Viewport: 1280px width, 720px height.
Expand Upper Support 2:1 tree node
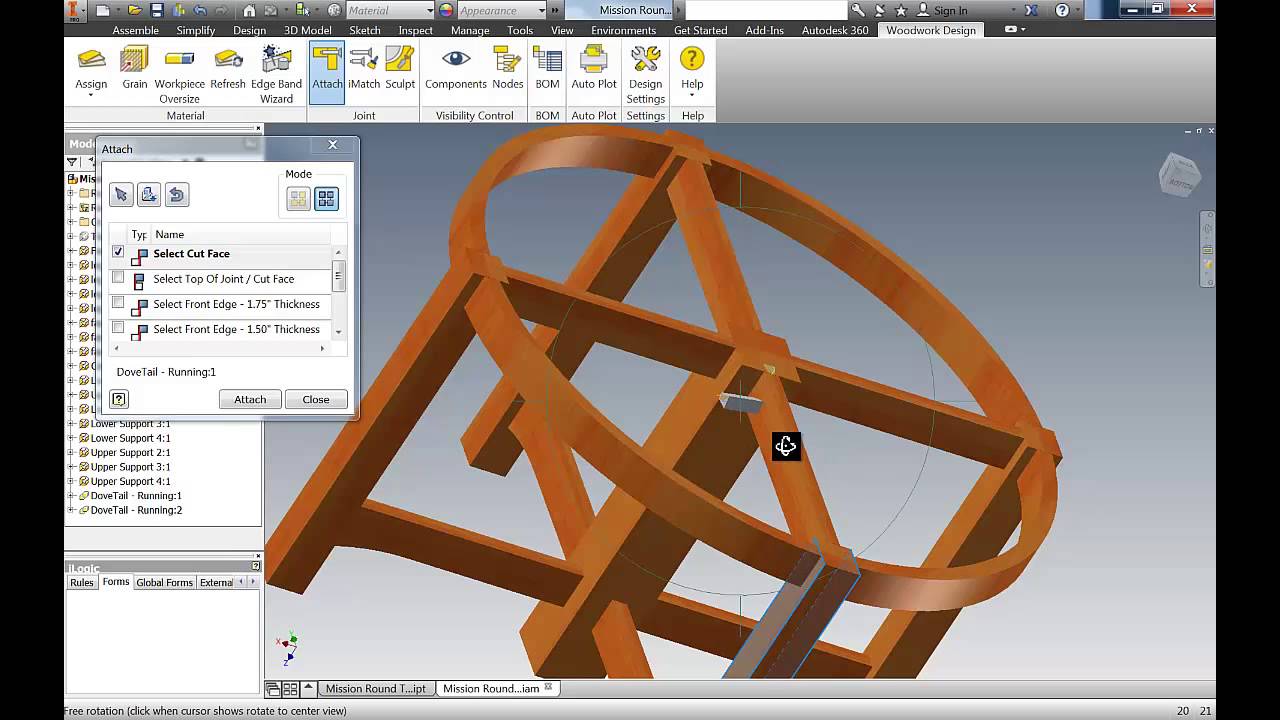click(71, 452)
